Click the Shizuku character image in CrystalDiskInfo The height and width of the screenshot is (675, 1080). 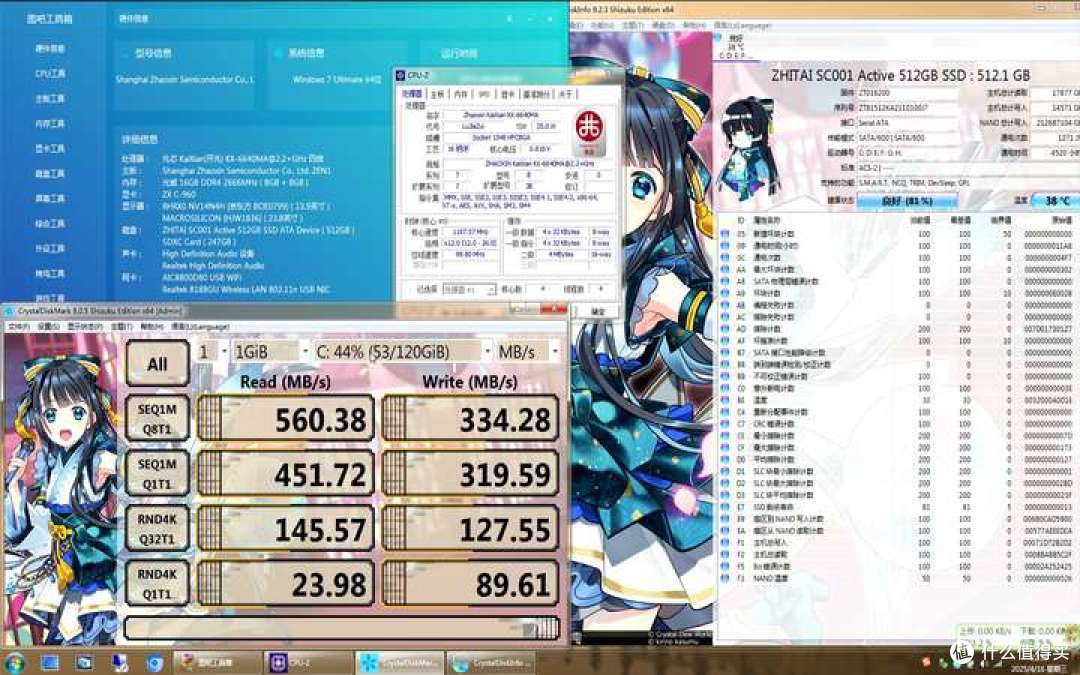click(x=749, y=148)
